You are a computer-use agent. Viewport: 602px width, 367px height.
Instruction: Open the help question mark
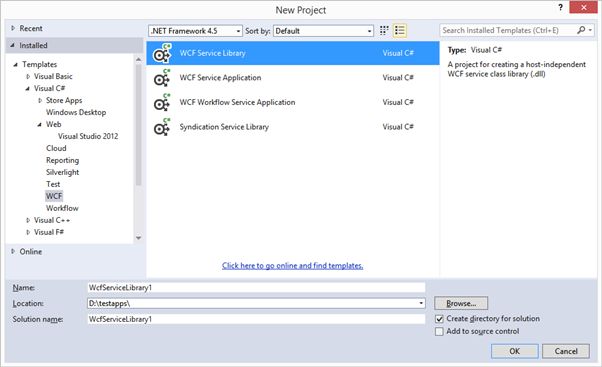click(x=561, y=7)
